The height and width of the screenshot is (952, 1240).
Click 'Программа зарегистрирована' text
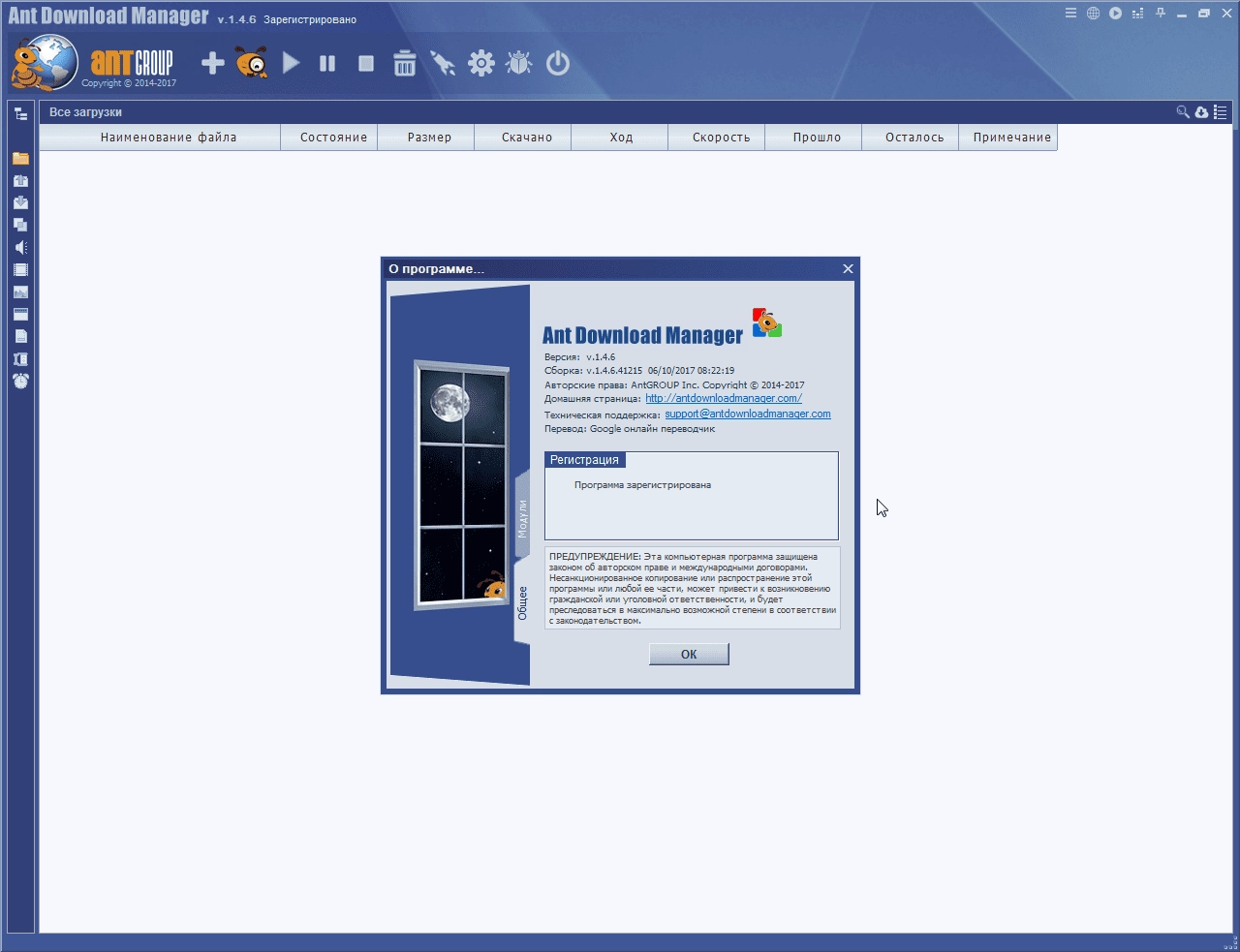point(642,485)
